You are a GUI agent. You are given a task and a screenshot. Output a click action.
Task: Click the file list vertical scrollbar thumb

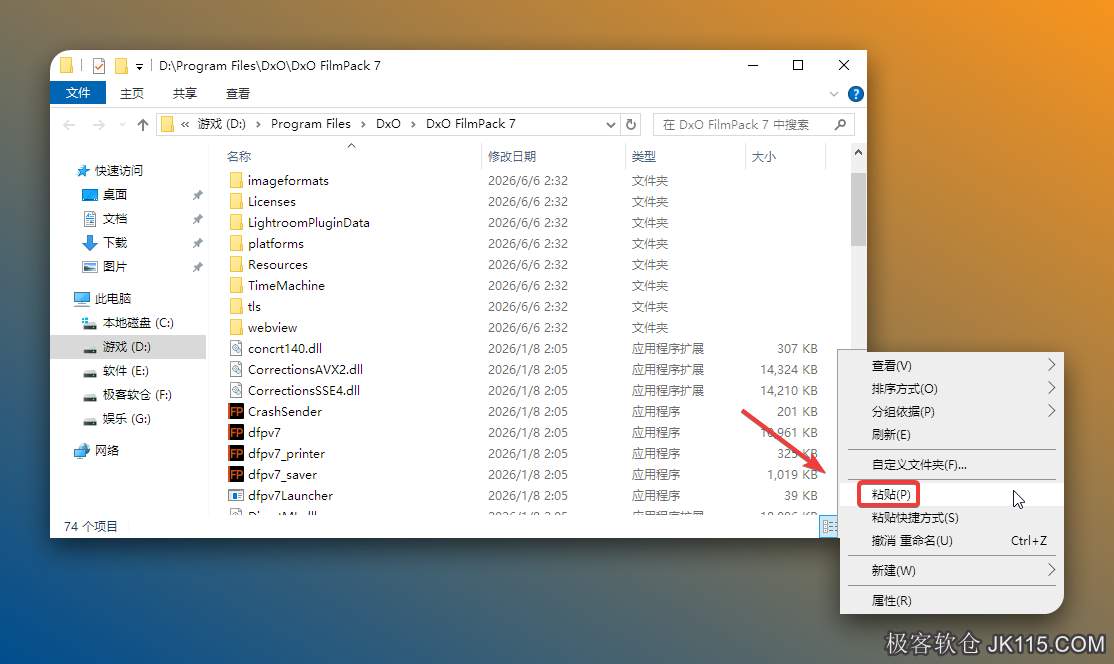tap(858, 209)
